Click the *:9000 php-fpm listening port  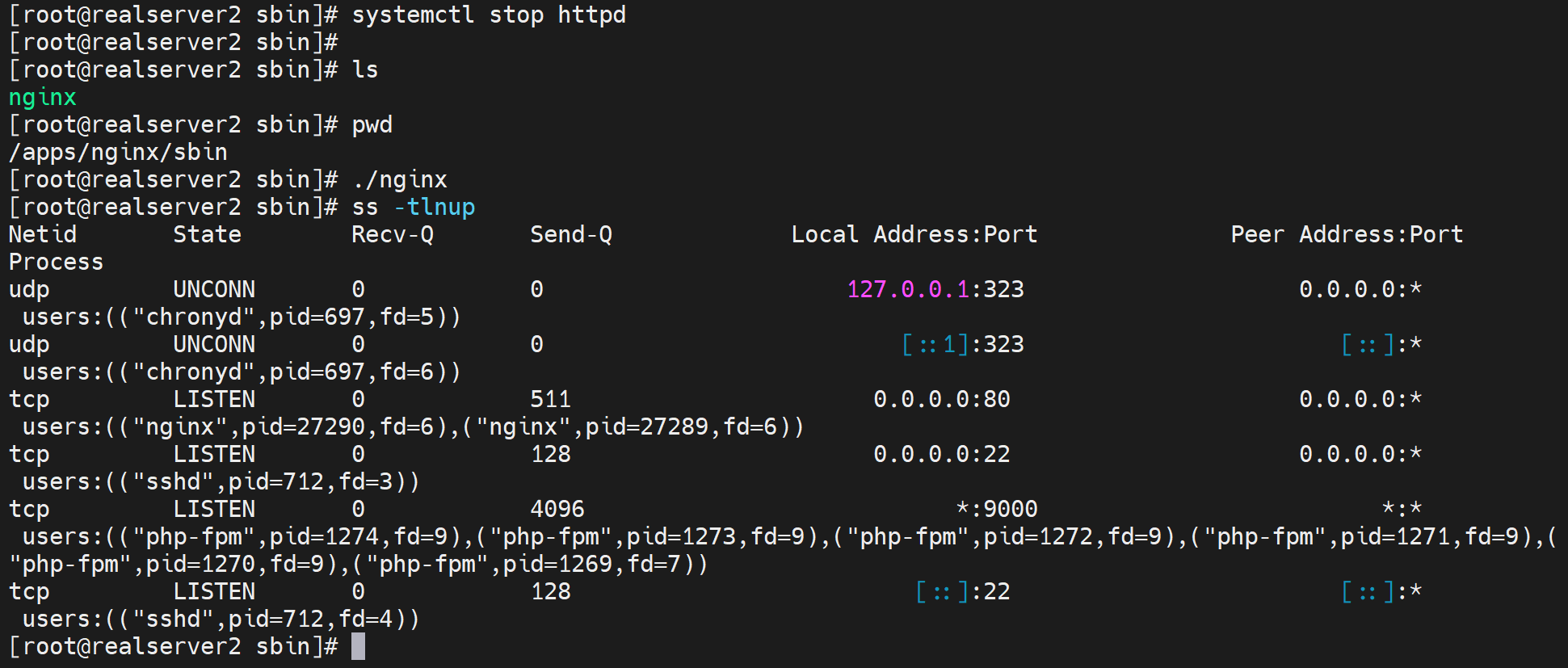(x=996, y=509)
